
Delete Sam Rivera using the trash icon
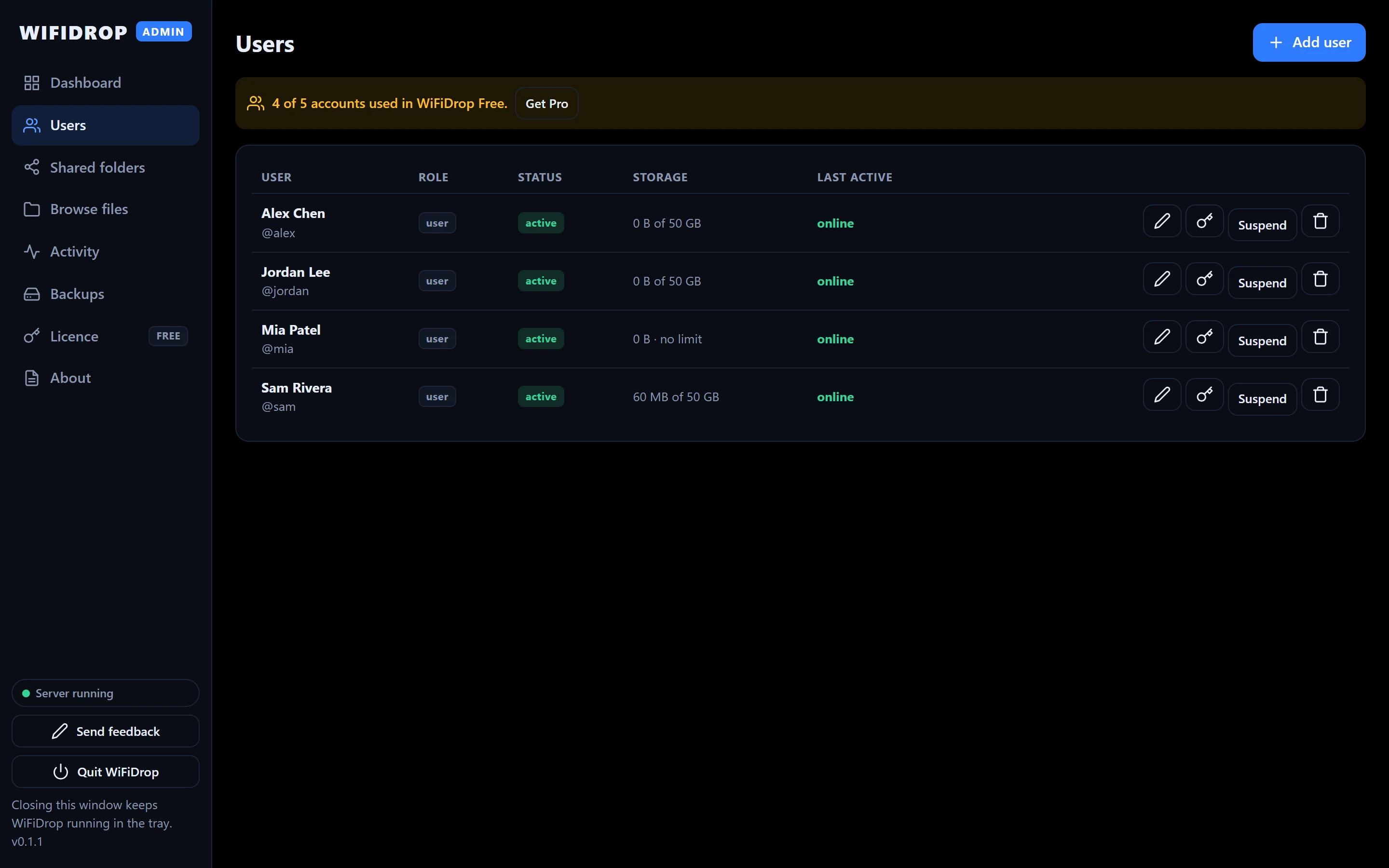tap(1320, 395)
